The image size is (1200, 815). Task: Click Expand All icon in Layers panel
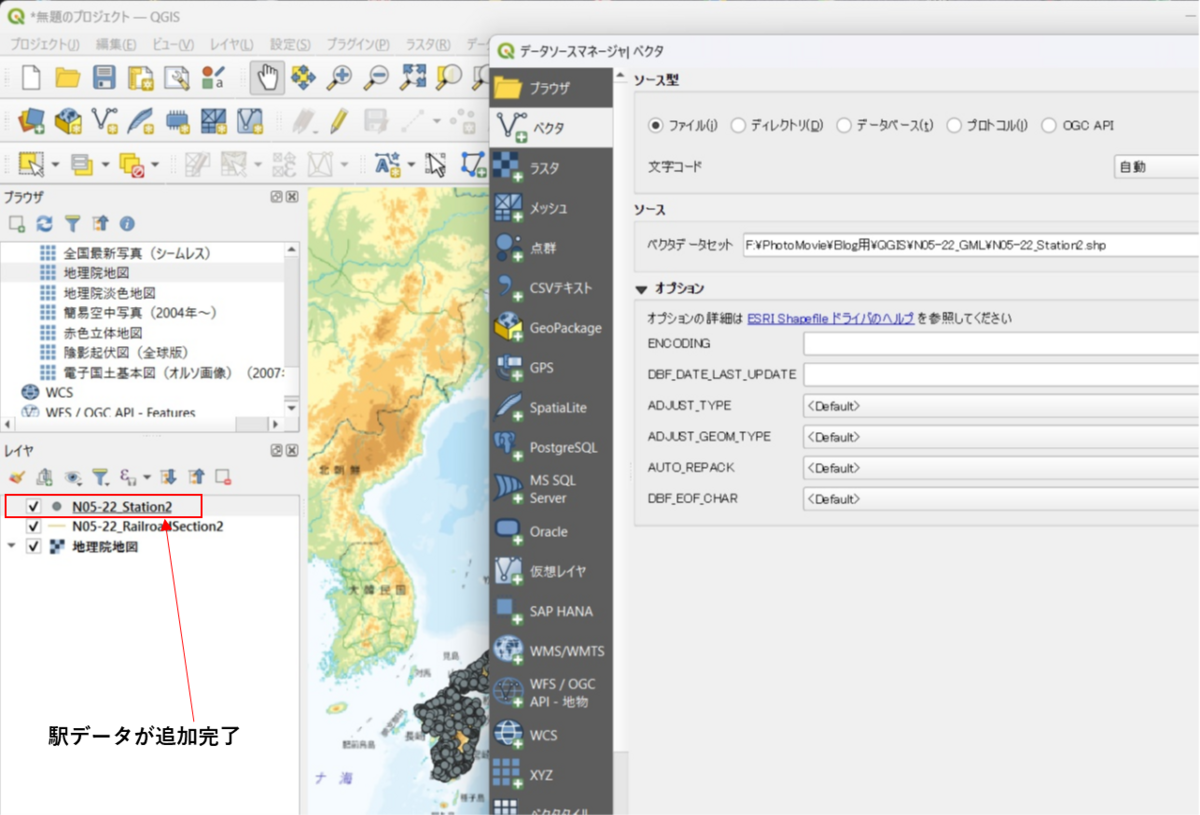click(x=168, y=477)
